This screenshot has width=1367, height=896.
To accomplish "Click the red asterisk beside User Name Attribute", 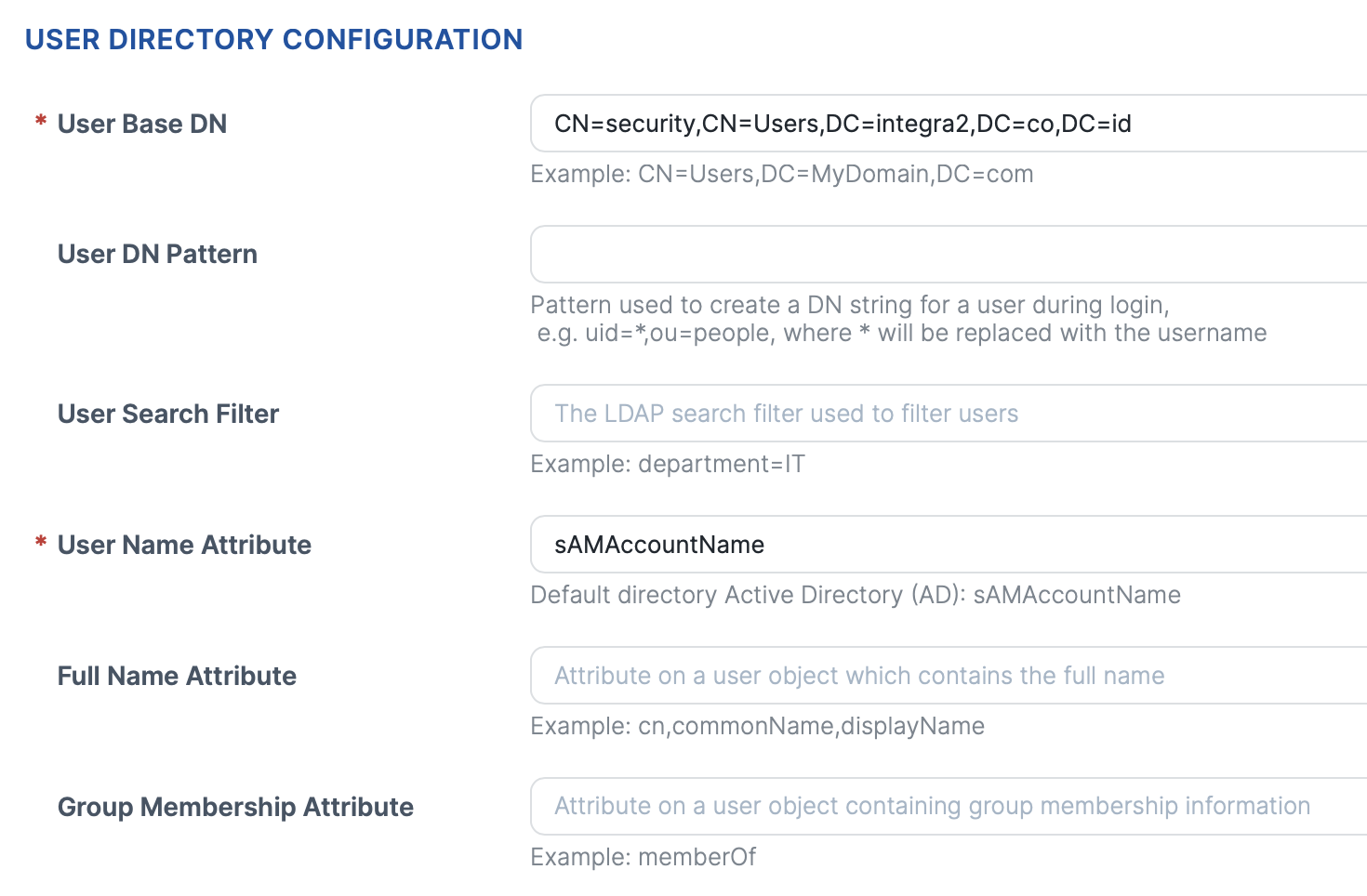I will click(x=41, y=542).
